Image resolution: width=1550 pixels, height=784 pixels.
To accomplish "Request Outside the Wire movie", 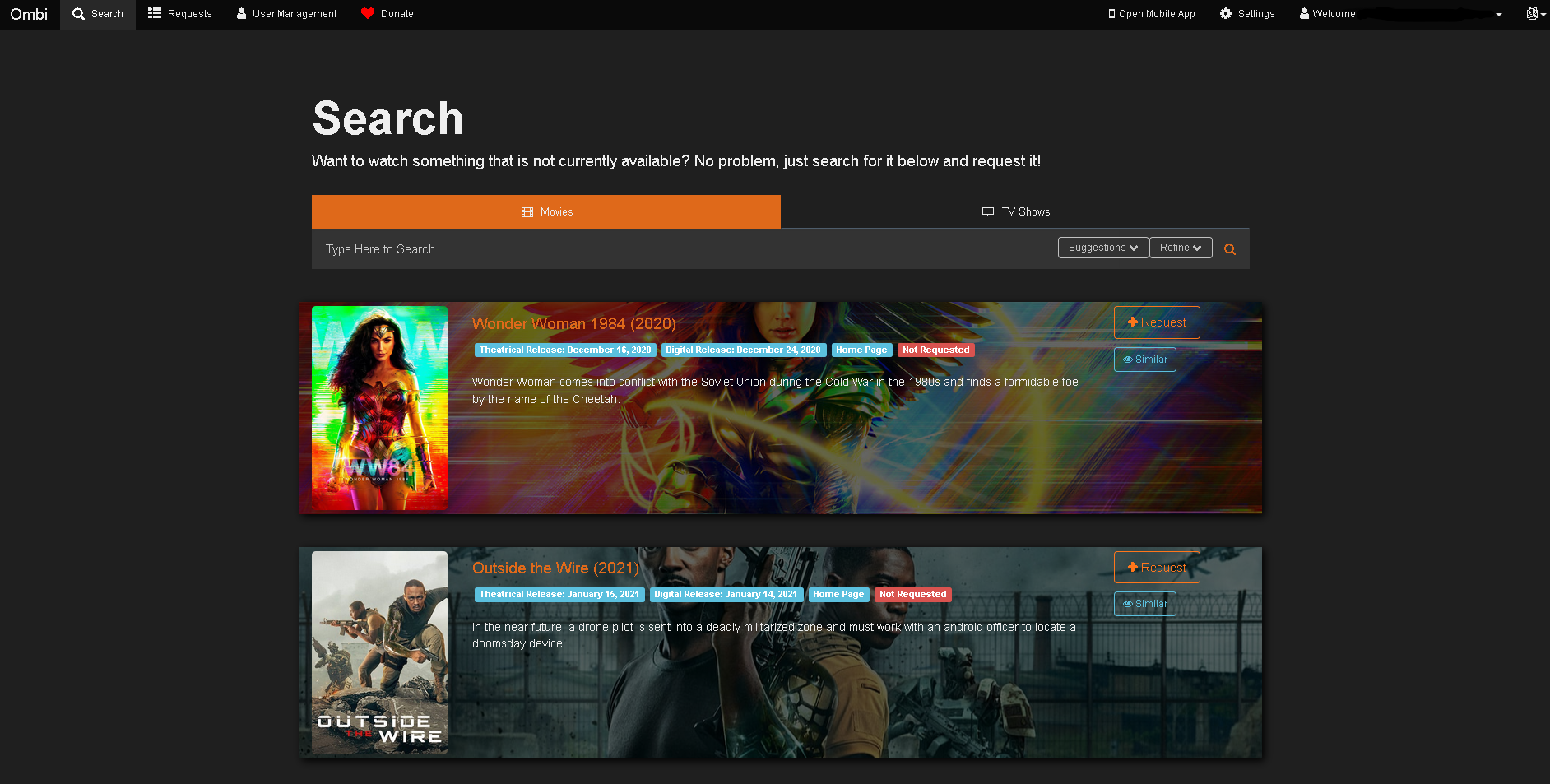I will pos(1156,568).
